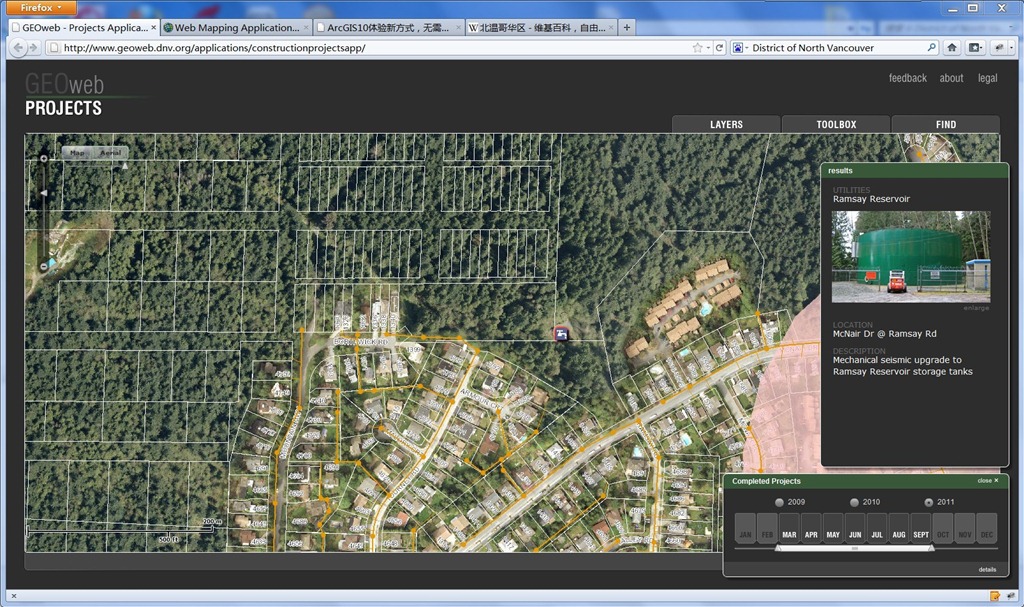This screenshot has height=607, width=1024.
Task: Switch to Web Mapping Application browser tab
Action: pyautogui.click(x=236, y=27)
